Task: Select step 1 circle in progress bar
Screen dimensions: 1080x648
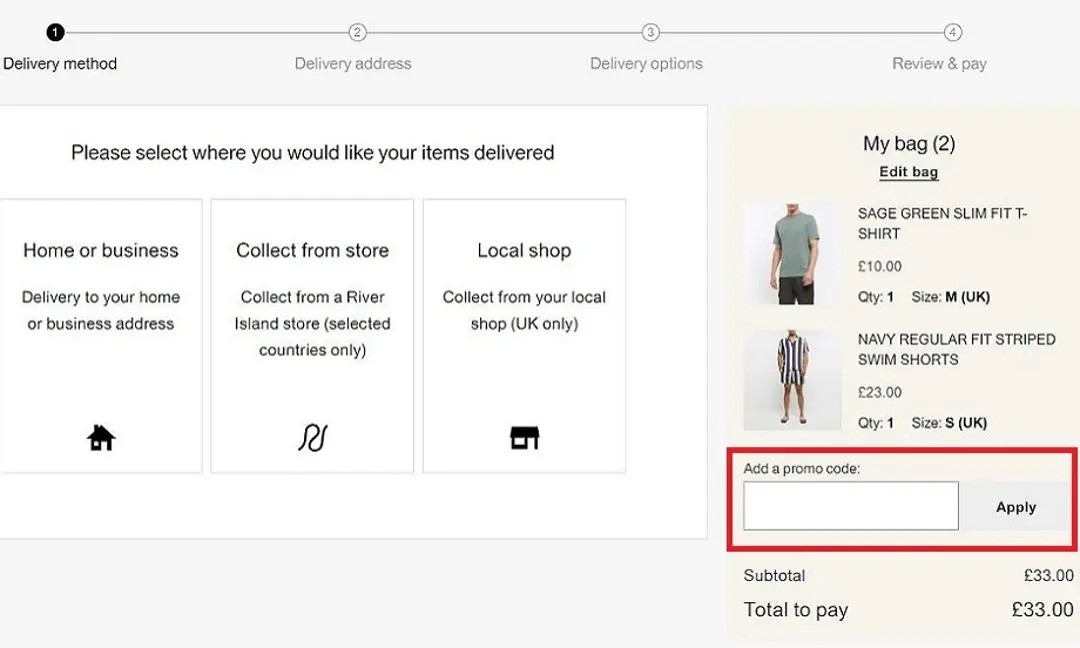Action: click(x=55, y=32)
